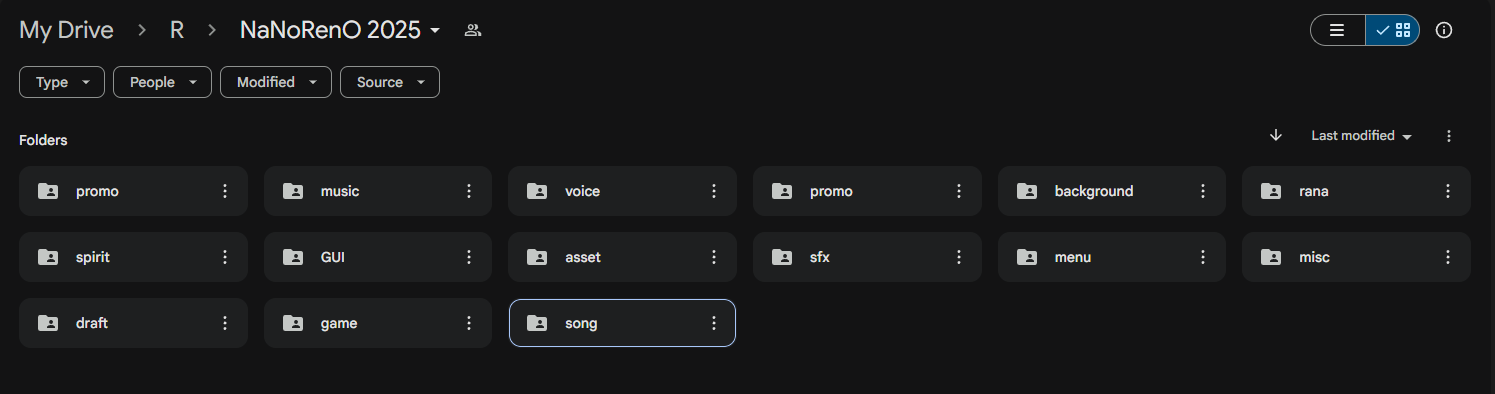
Task: Open the Source filter dropdown
Action: pyautogui.click(x=390, y=82)
